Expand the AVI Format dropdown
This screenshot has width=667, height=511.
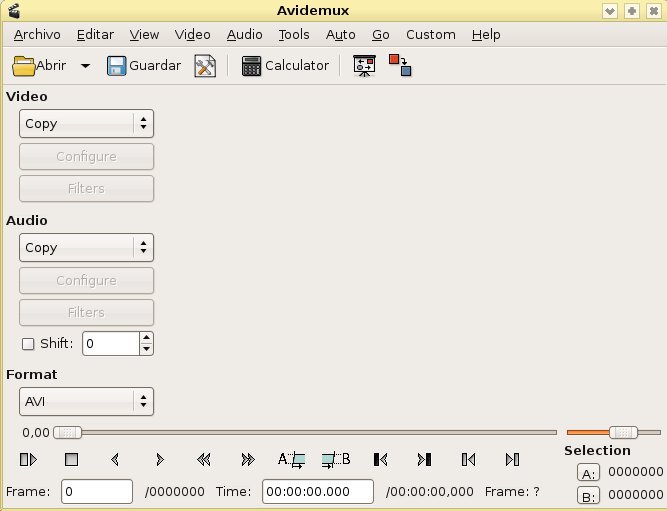click(x=86, y=402)
